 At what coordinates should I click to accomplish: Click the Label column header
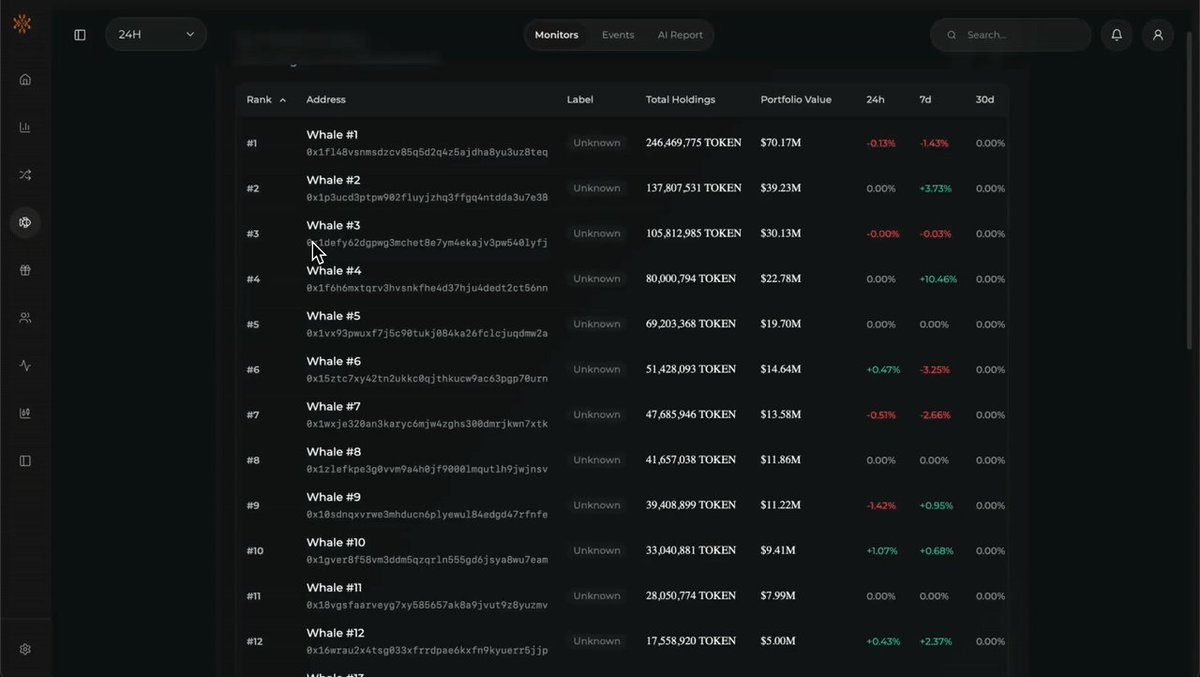(x=580, y=100)
